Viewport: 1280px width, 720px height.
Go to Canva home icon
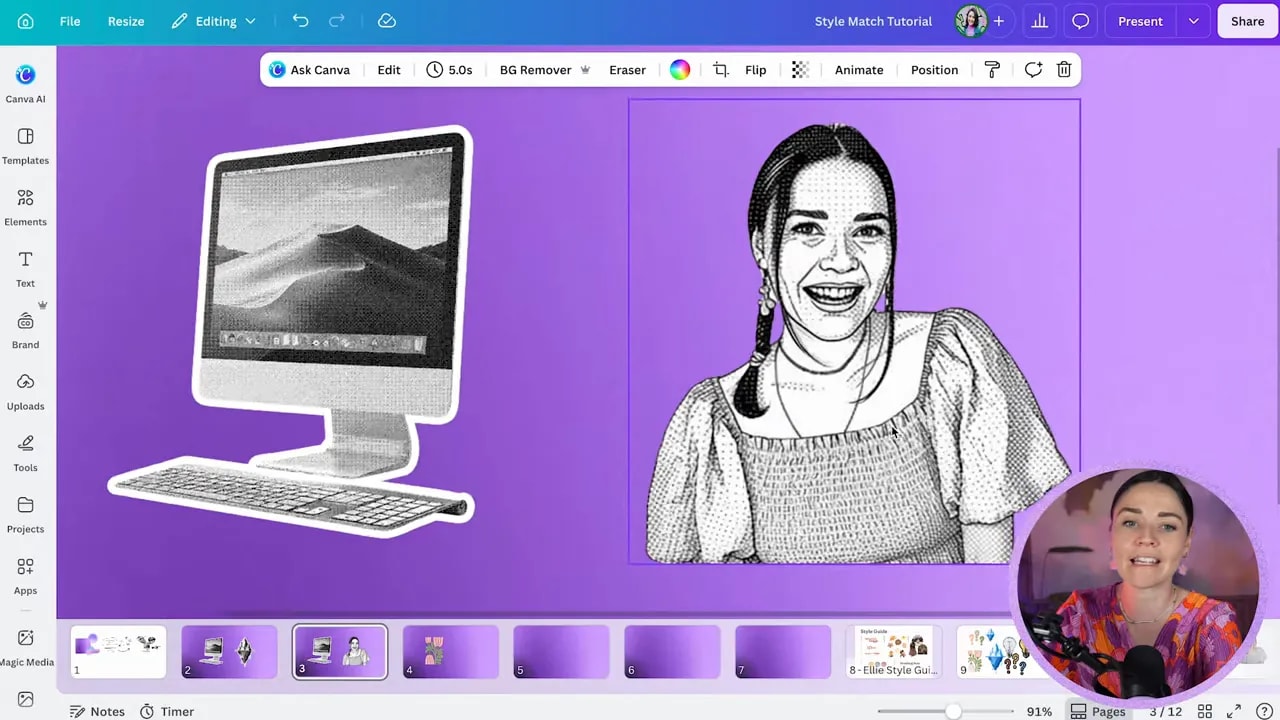point(26,21)
